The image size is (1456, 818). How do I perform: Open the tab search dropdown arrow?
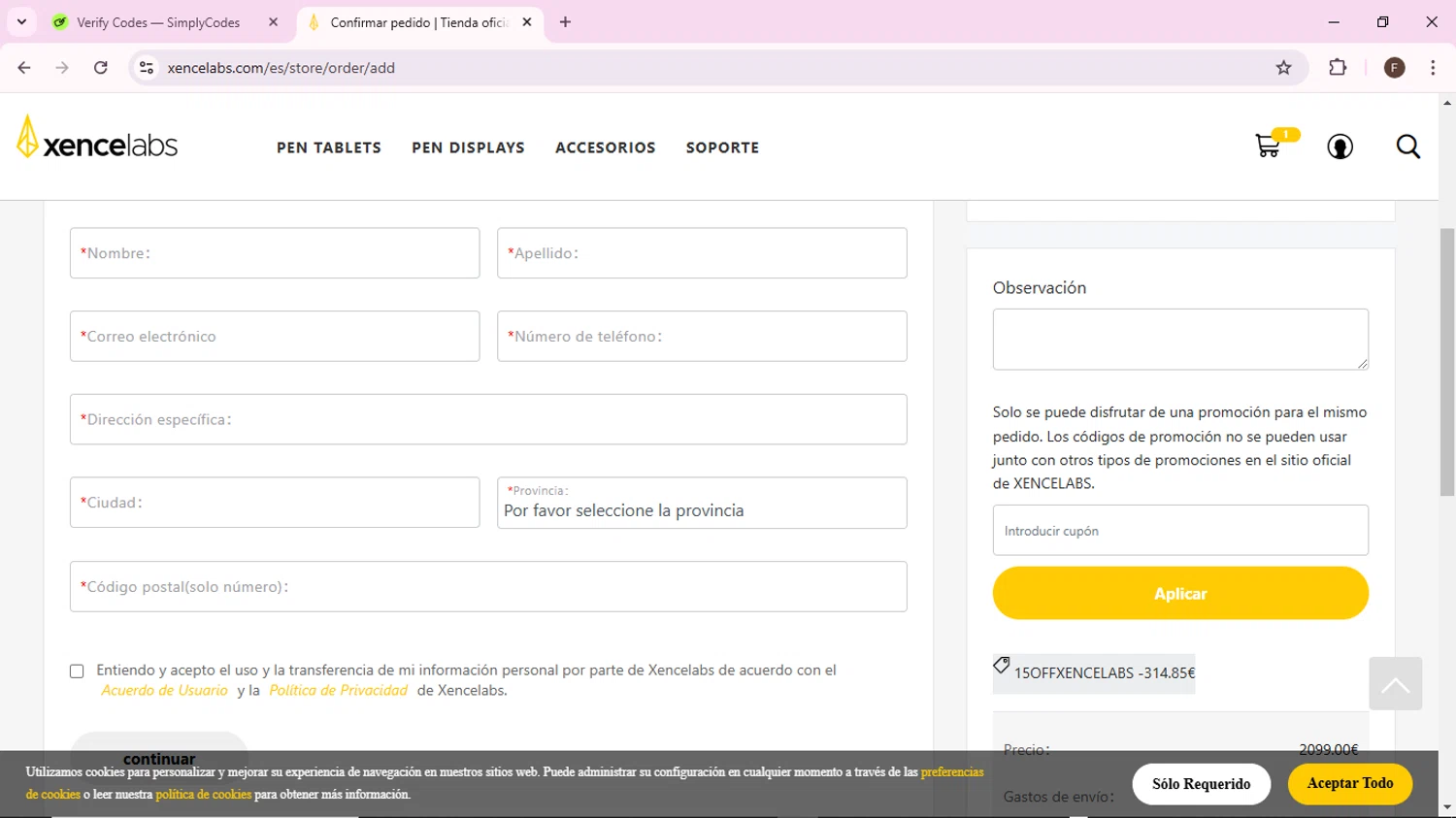pos(21,22)
